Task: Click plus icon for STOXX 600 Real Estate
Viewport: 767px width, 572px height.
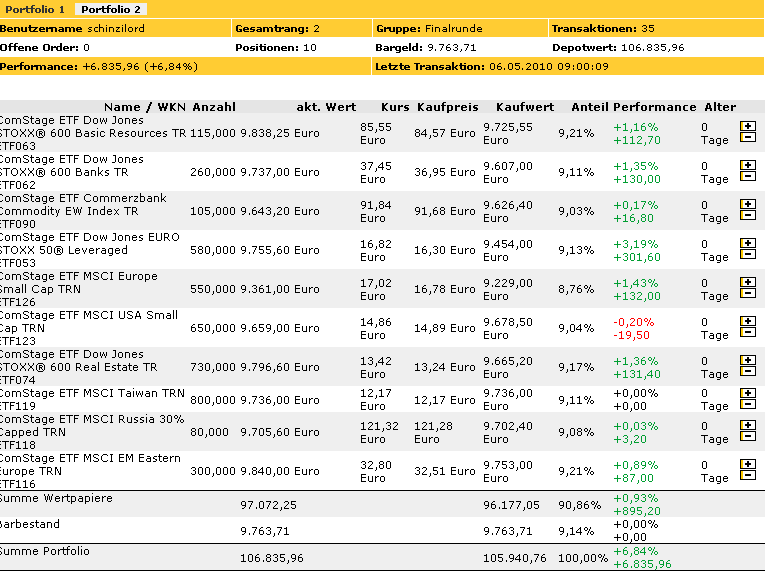Action: tap(746, 361)
